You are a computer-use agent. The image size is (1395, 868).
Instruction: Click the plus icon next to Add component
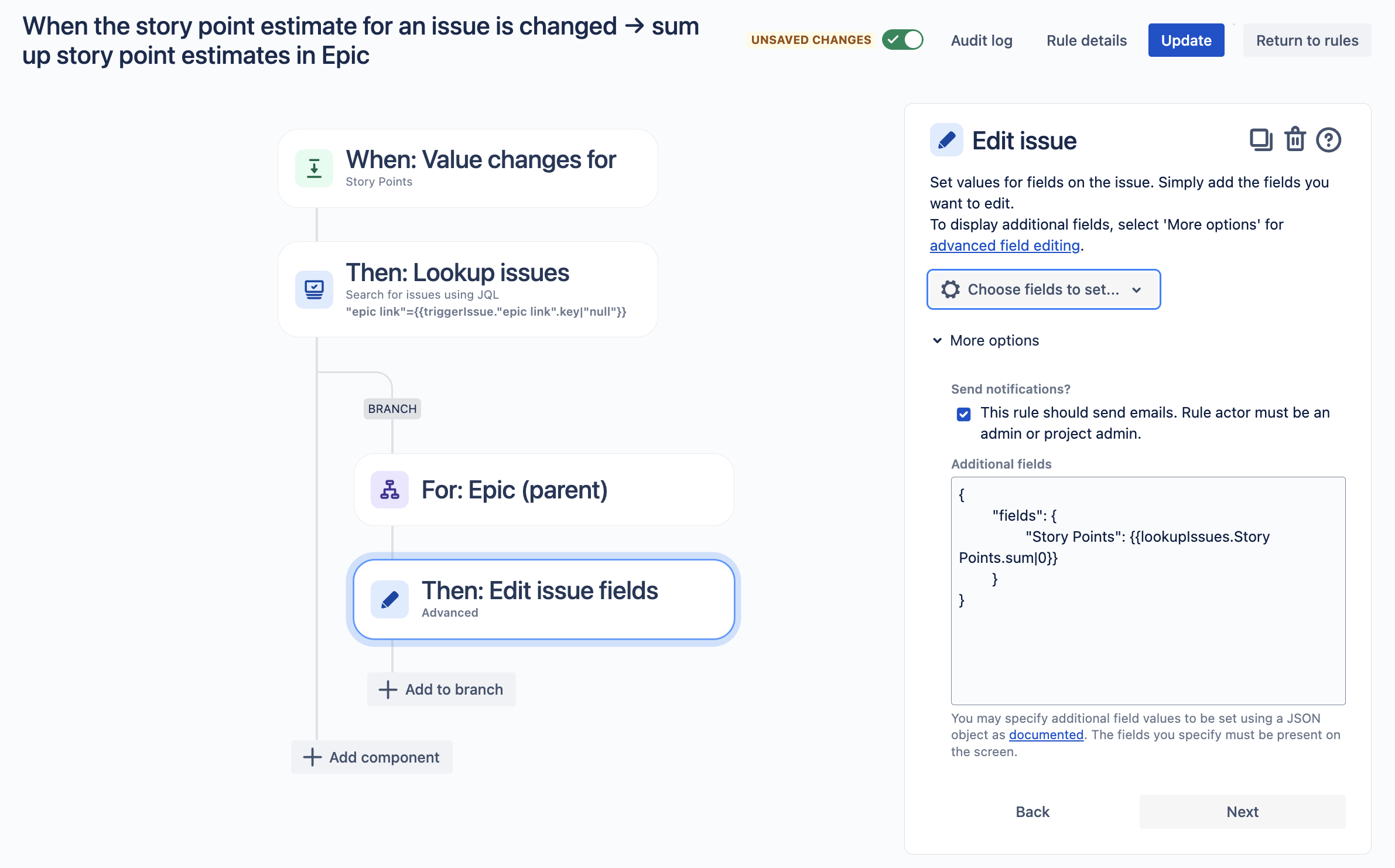(x=312, y=757)
